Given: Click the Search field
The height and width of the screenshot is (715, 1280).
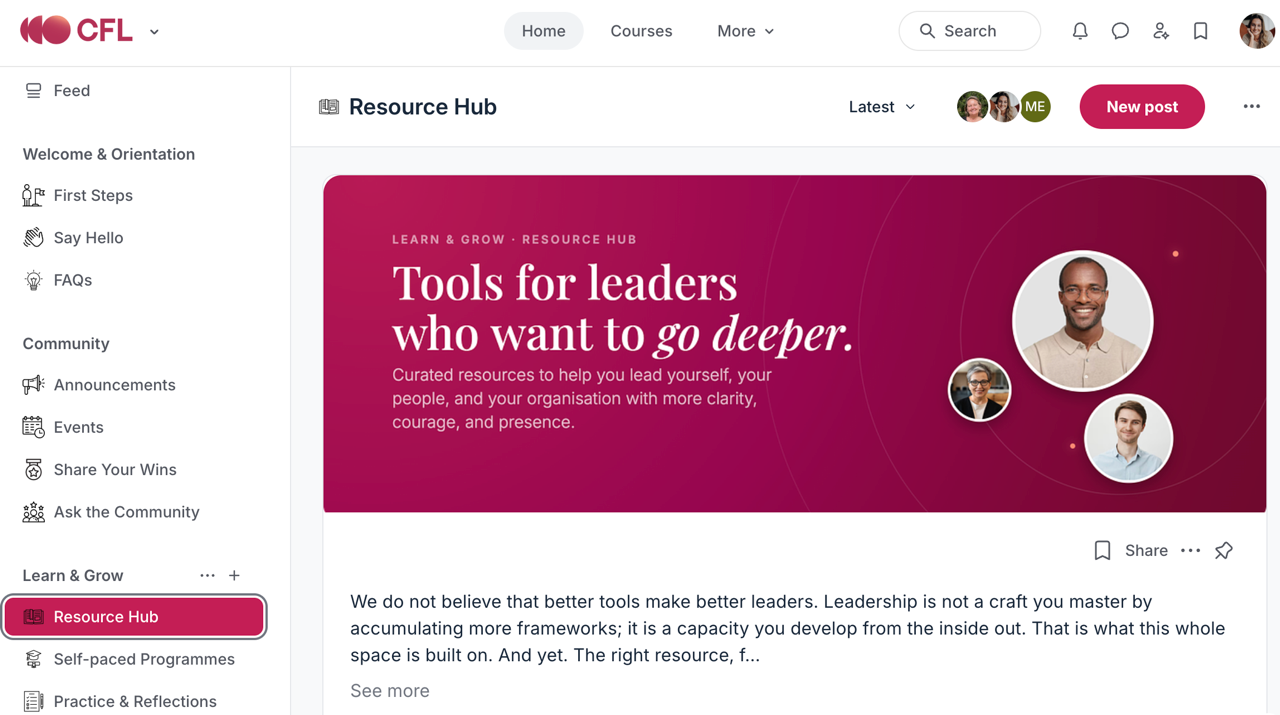Looking at the screenshot, I should click(969, 31).
